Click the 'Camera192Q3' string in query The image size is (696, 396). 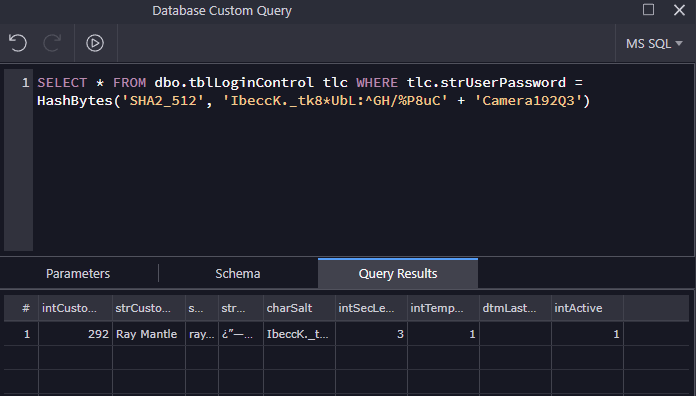click(x=528, y=101)
